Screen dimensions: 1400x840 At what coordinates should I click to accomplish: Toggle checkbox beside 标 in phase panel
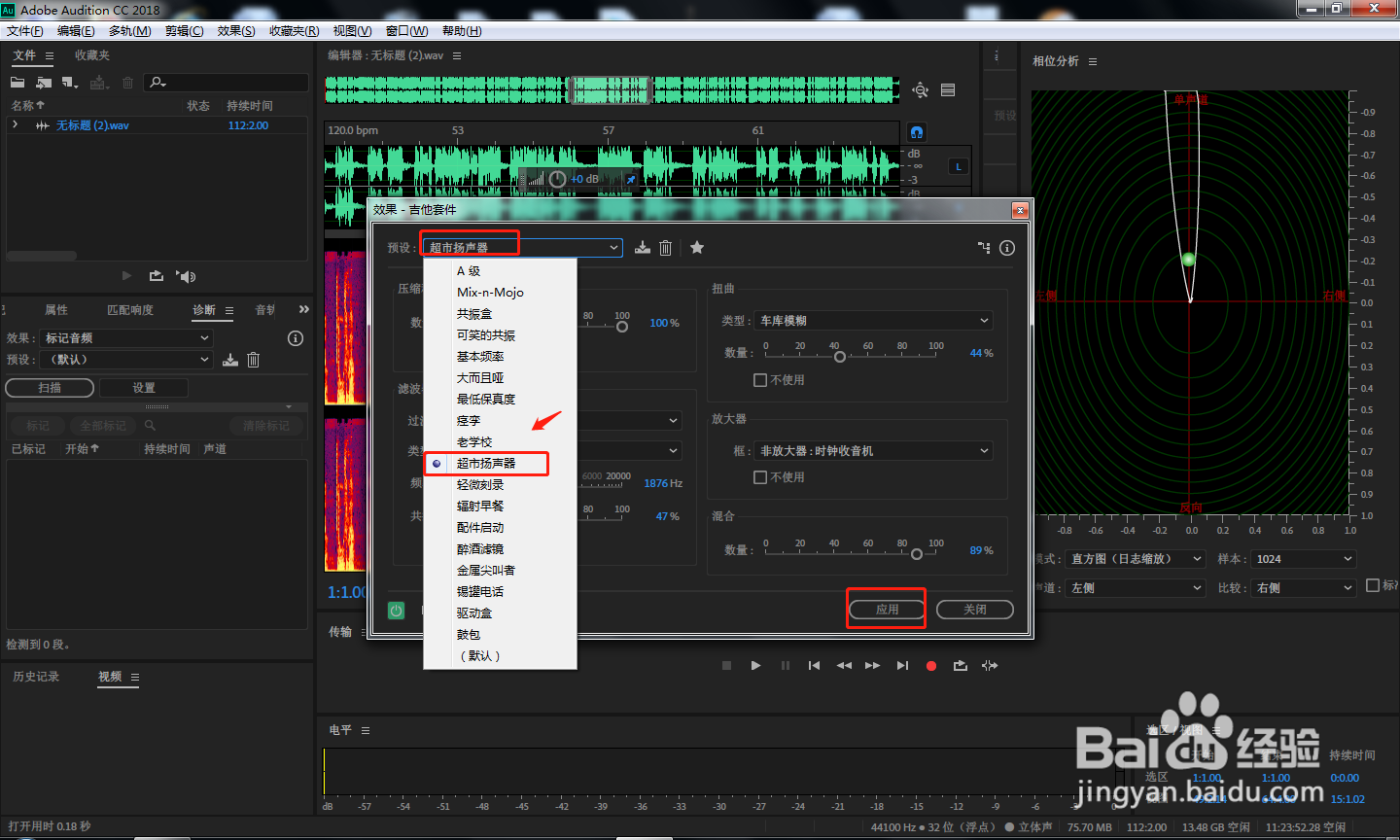tap(1373, 585)
